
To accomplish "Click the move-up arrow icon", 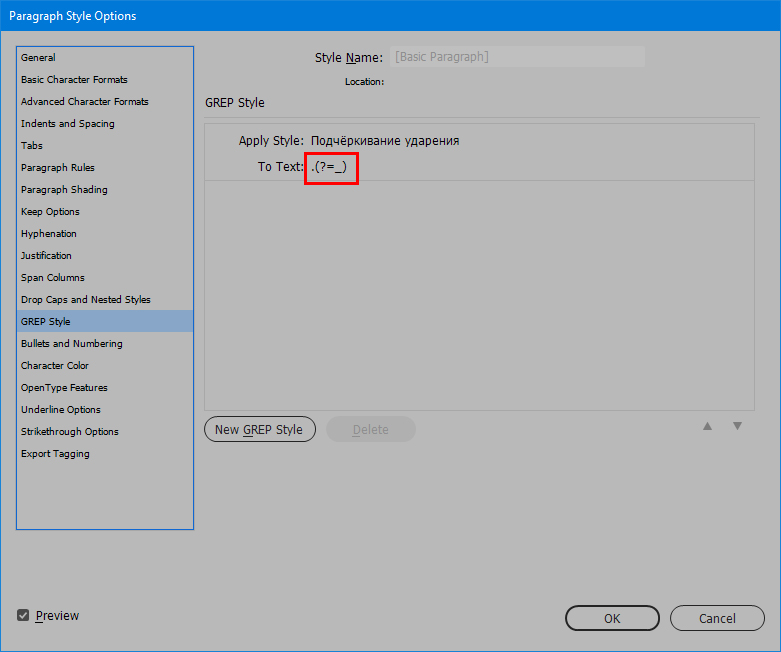I will pyautogui.click(x=707, y=426).
